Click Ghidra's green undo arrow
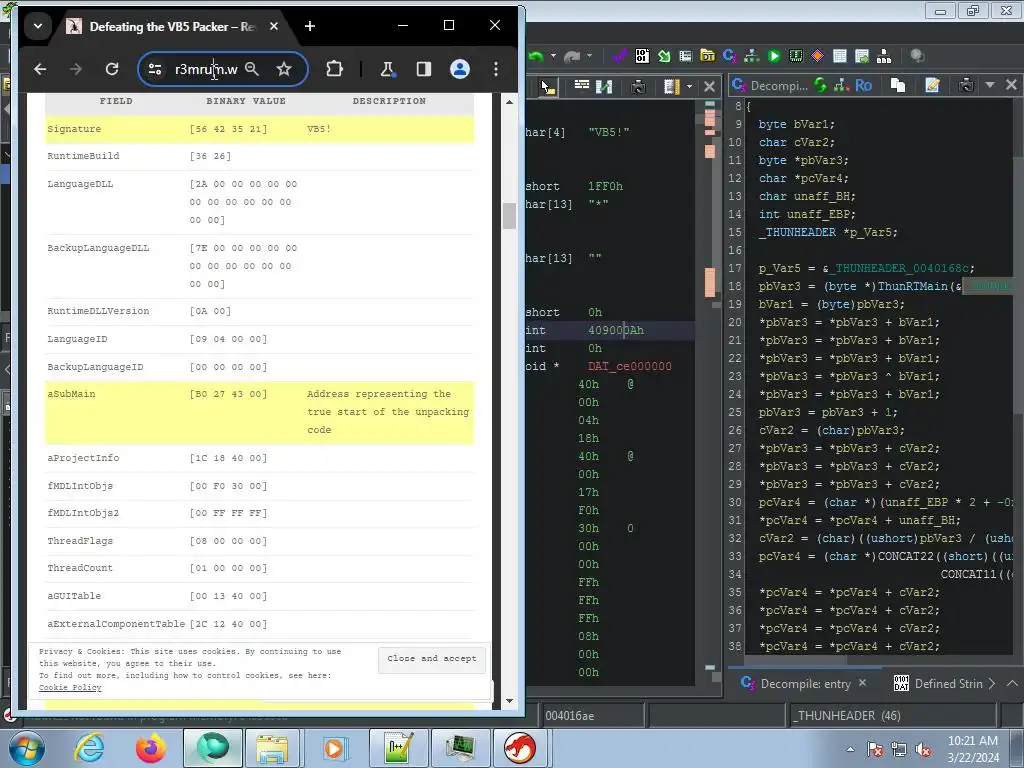The width and height of the screenshot is (1024, 768). [536, 57]
